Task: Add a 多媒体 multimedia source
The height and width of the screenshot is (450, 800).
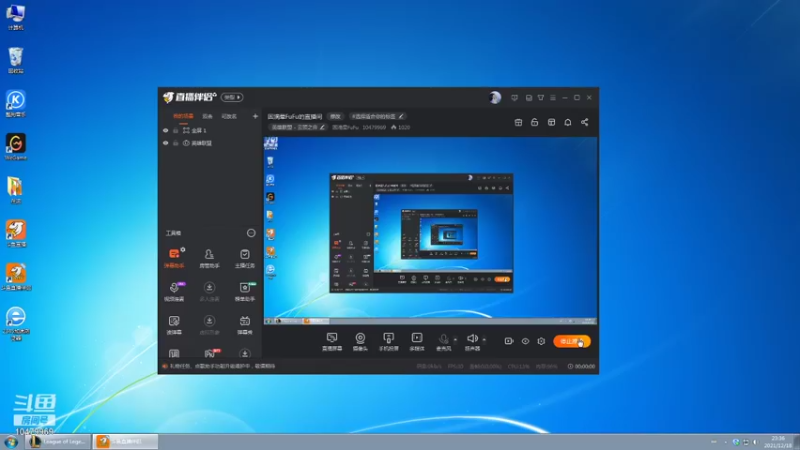Action: (417, 341)
